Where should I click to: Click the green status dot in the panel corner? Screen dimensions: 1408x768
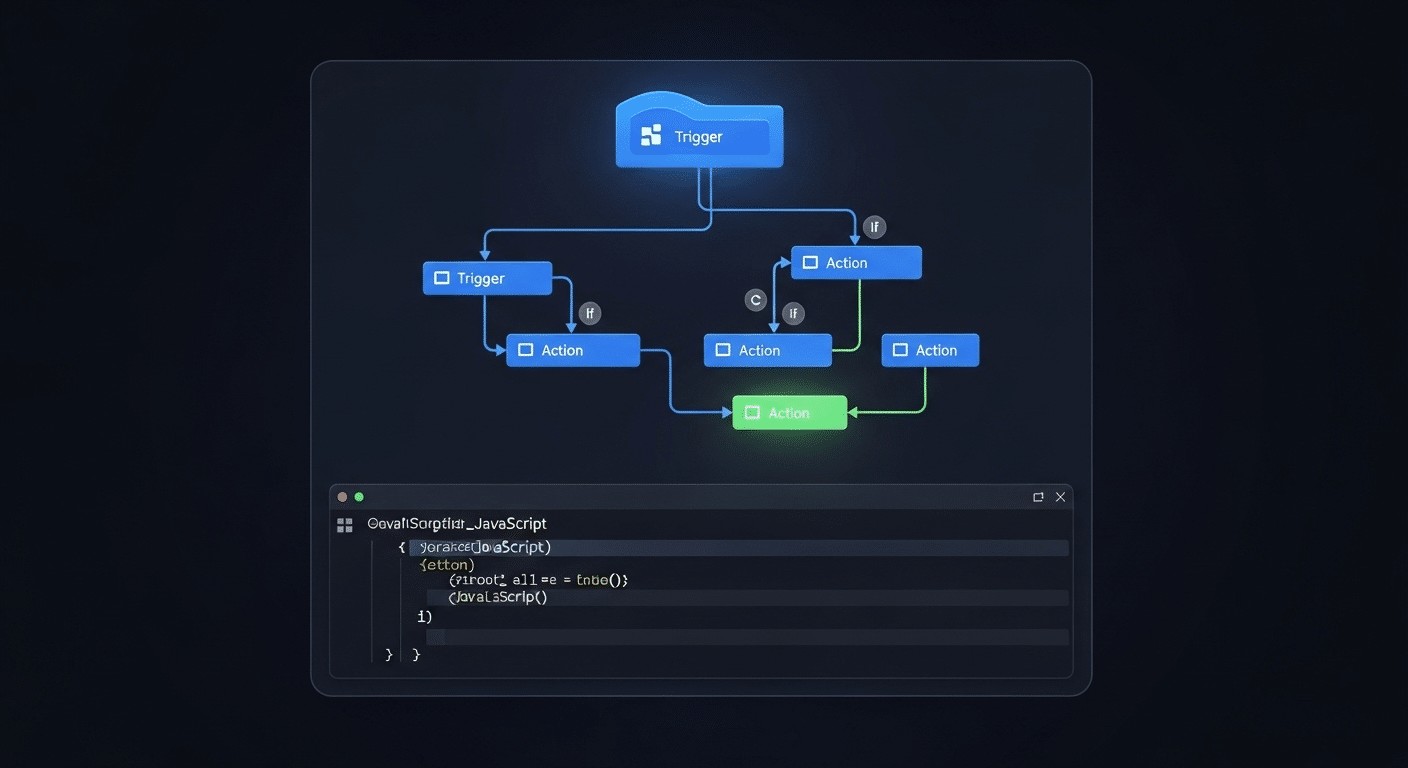(x=359, y=496)
